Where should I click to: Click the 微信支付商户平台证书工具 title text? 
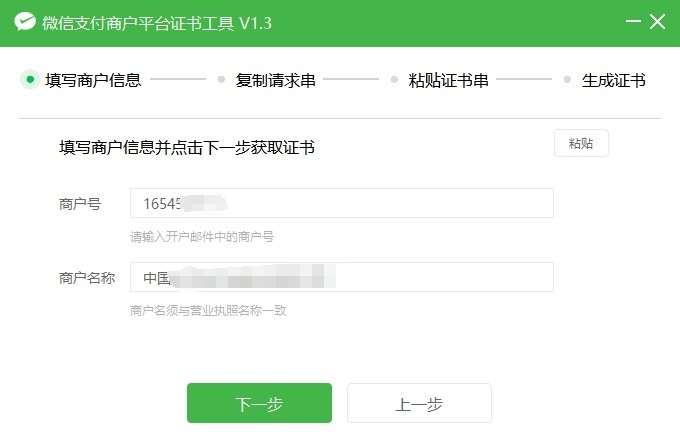(x=137, y=23)
